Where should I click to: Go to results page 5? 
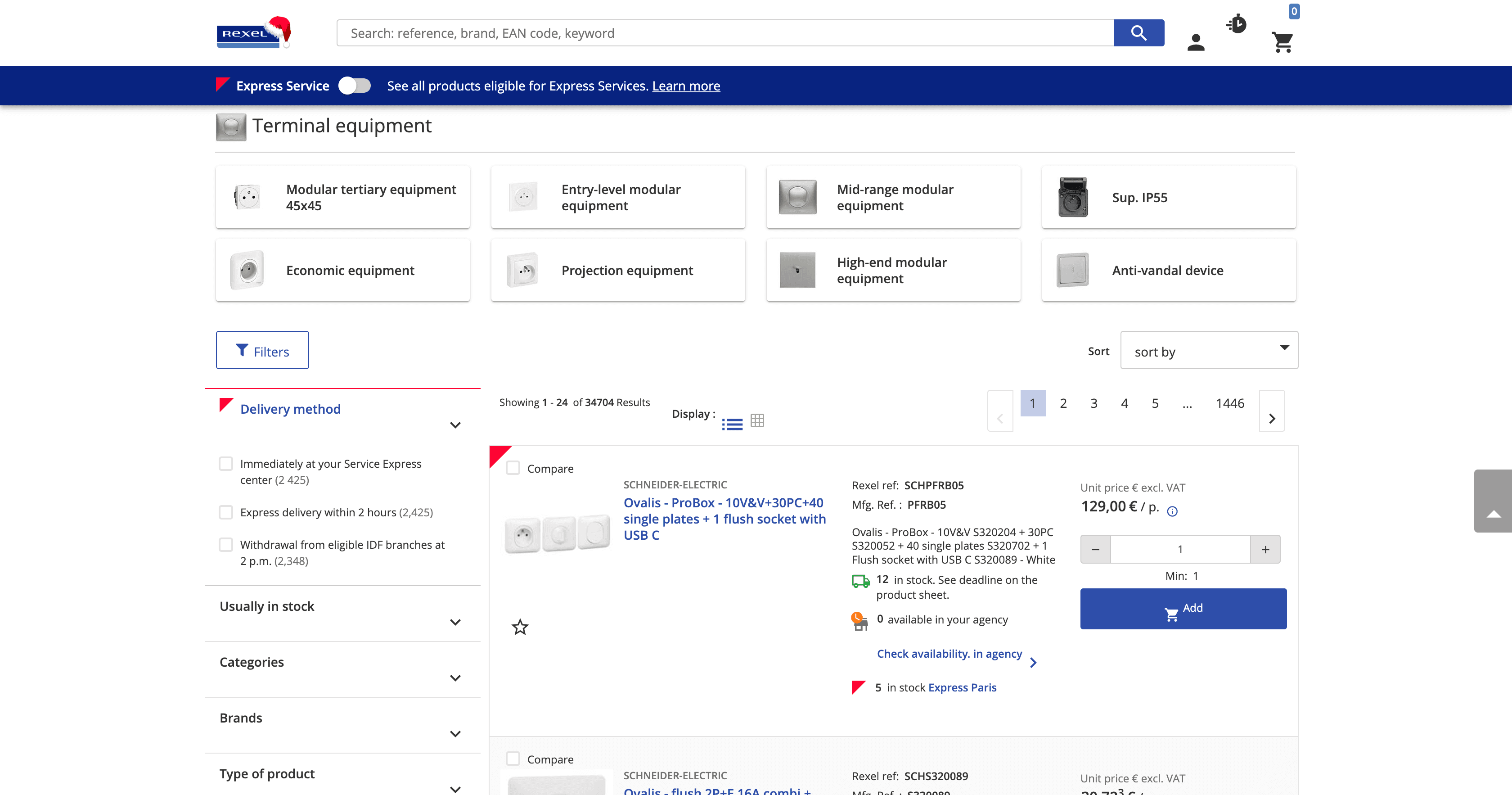tap(1155, 403)
